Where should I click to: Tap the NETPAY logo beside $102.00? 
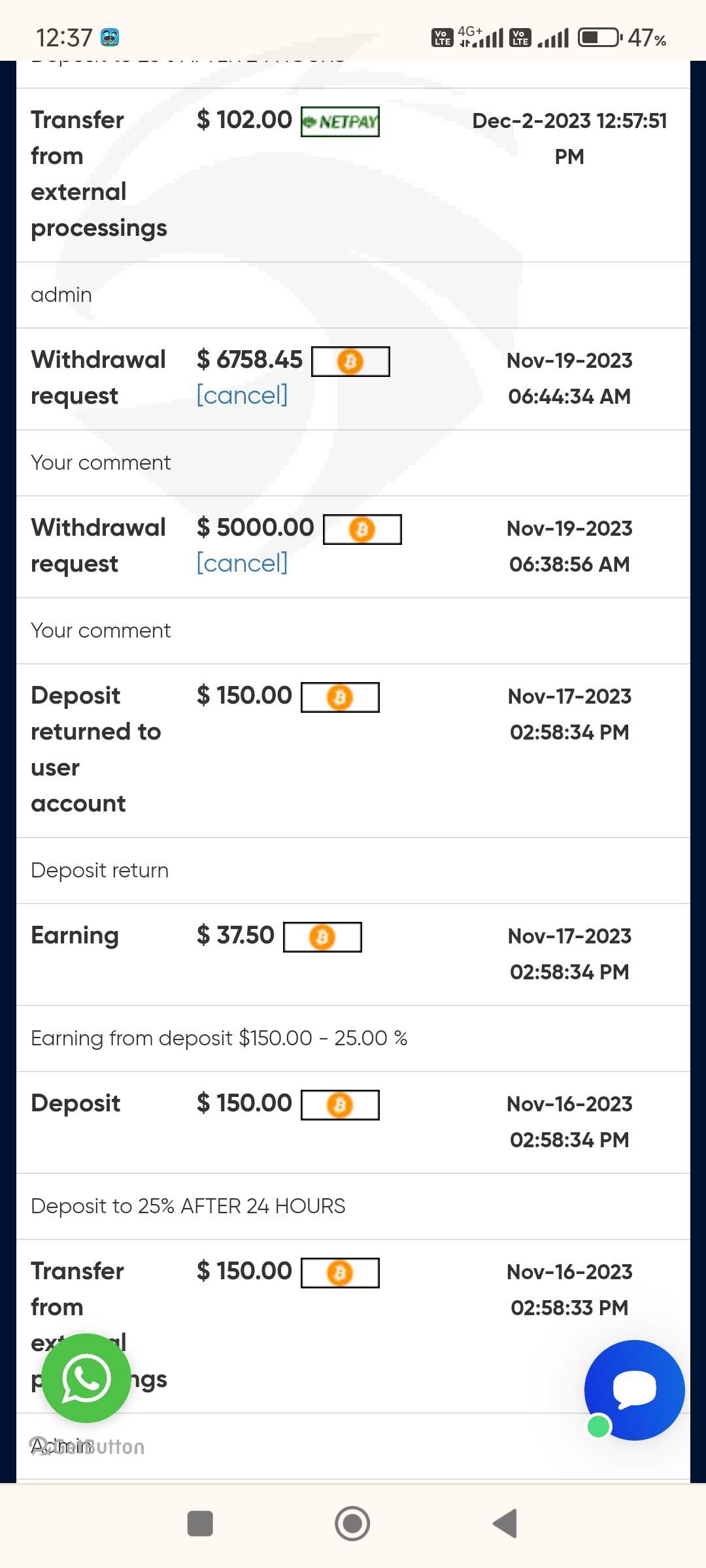click(x=340, y=122)
